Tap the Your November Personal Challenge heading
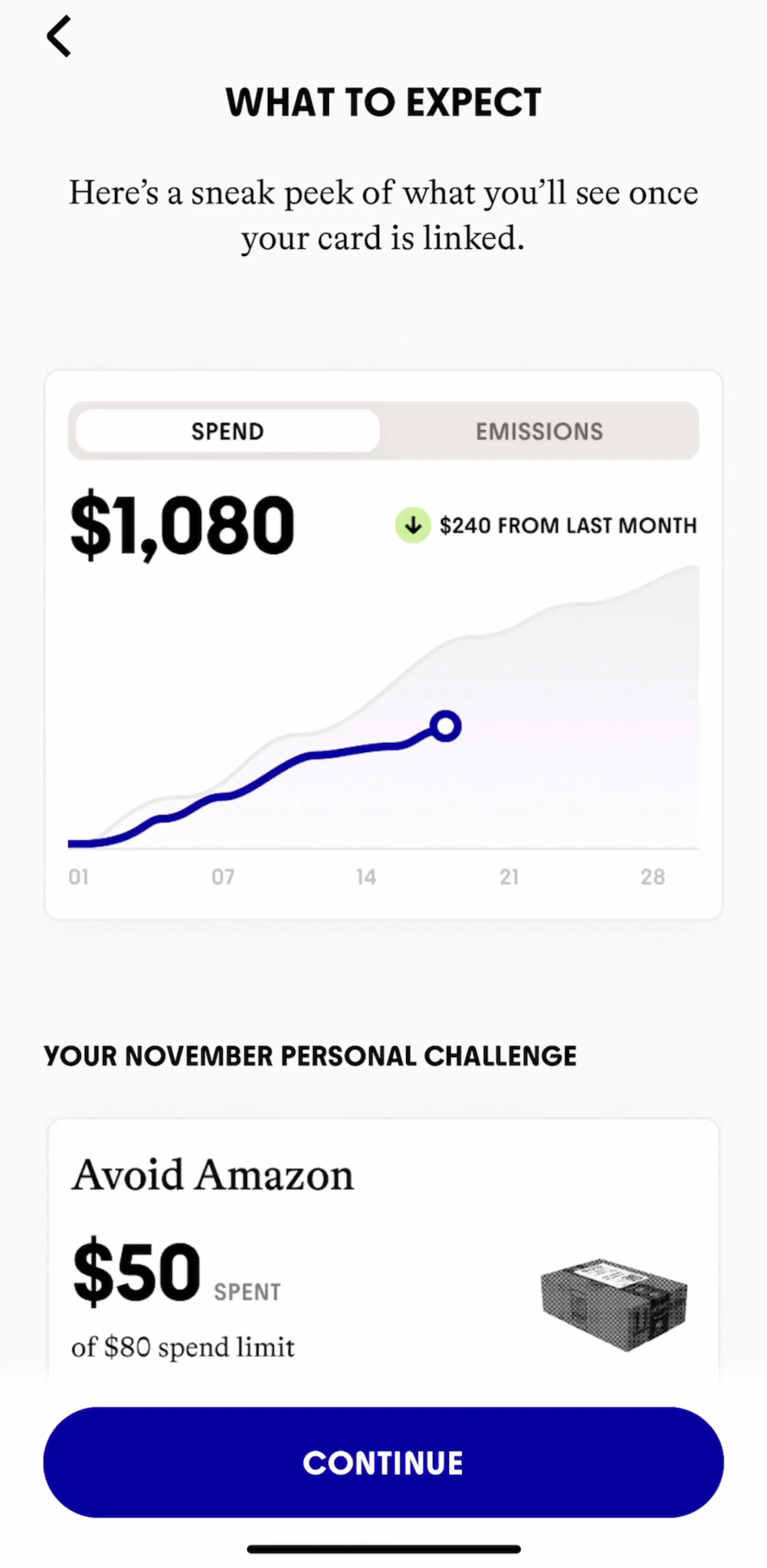 point(310,1056)
